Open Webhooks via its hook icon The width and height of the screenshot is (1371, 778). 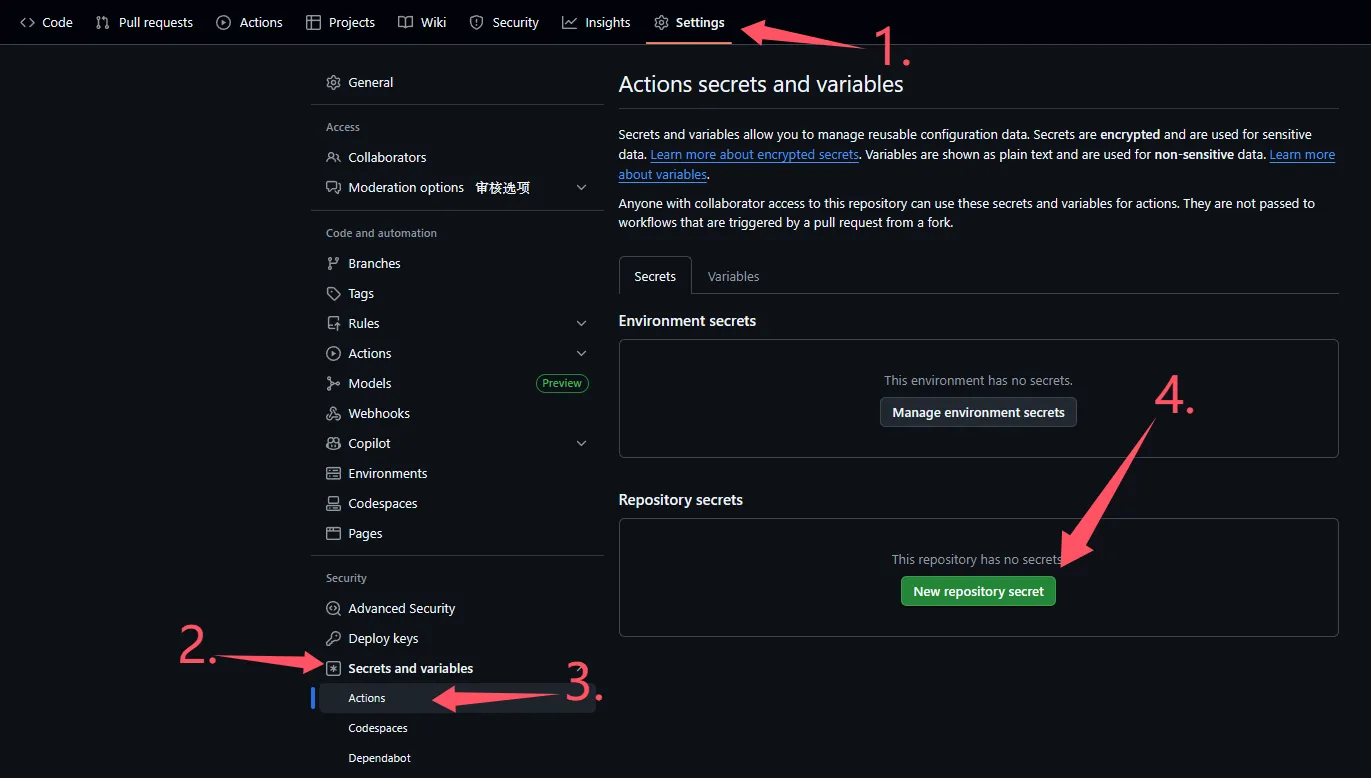334,414
